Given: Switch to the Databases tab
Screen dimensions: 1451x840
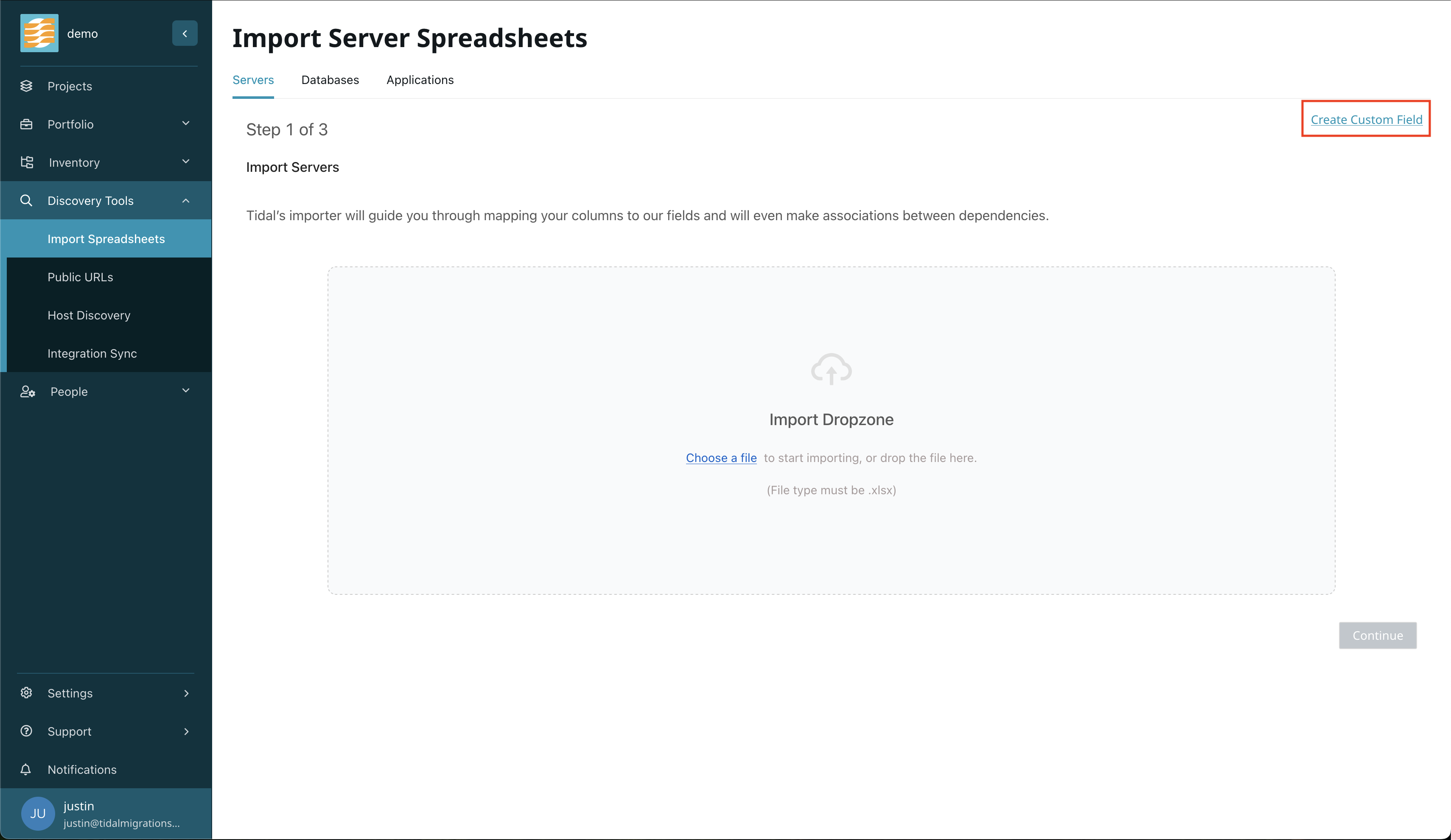Looking at the screenshot, I should coord(330,80).
